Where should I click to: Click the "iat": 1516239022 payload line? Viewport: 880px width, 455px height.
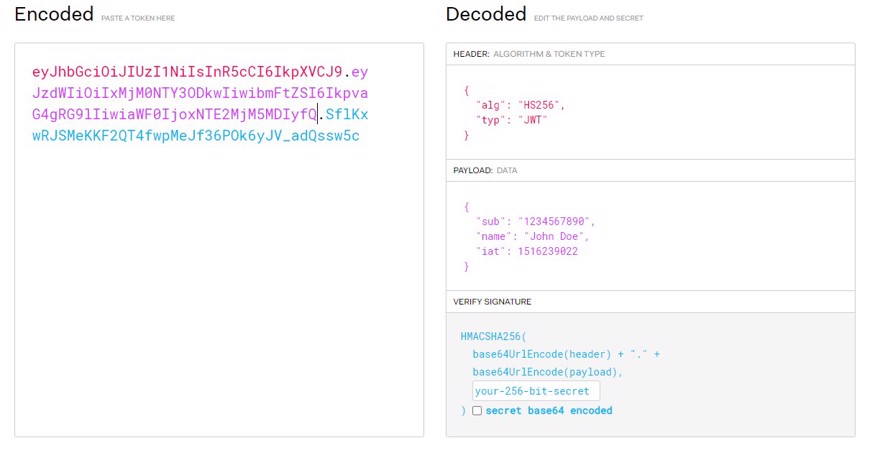pyautogui.click(x=527, y=251)
